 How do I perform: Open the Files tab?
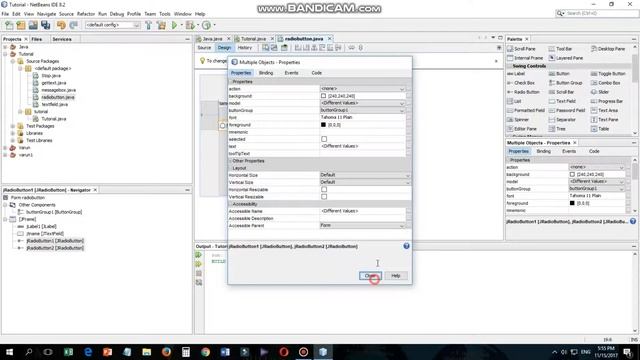(x=37, y=39)
